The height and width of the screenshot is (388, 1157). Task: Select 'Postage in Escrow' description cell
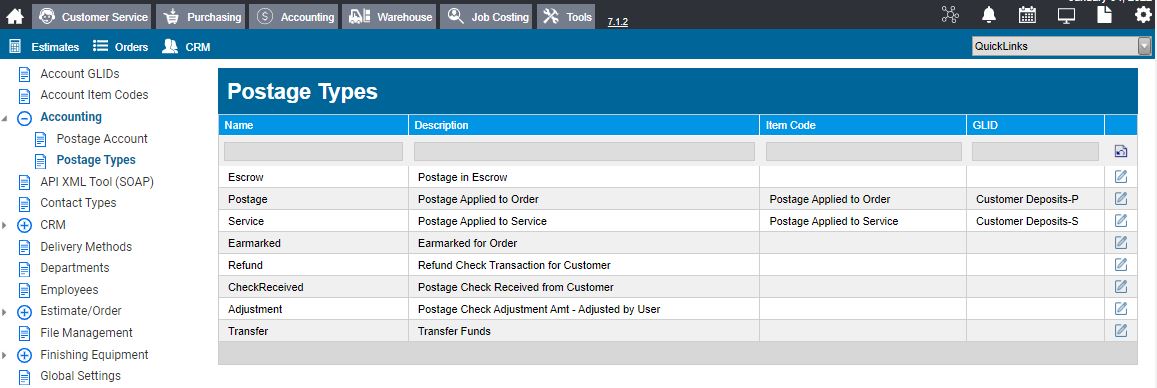coord(584,177)
